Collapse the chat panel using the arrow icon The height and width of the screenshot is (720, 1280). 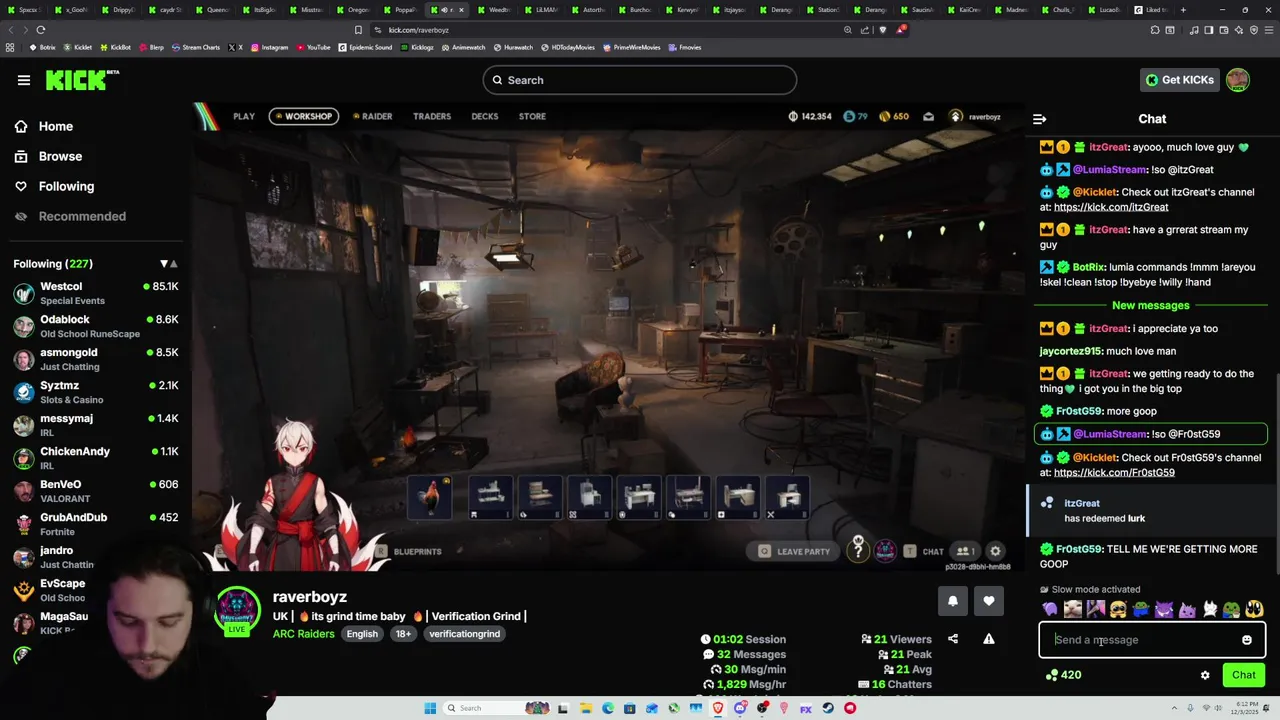1040,119
